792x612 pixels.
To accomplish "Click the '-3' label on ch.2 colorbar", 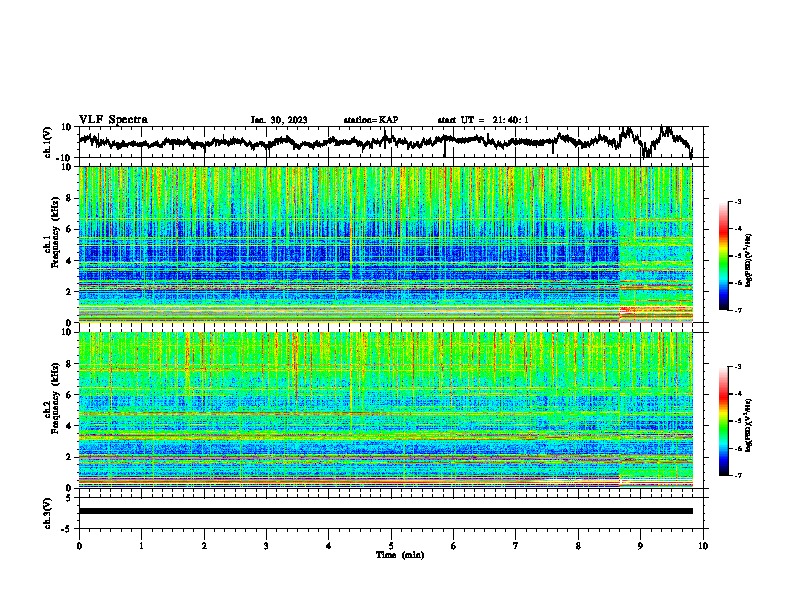I will pyautogui.click(x=737, y=367).
